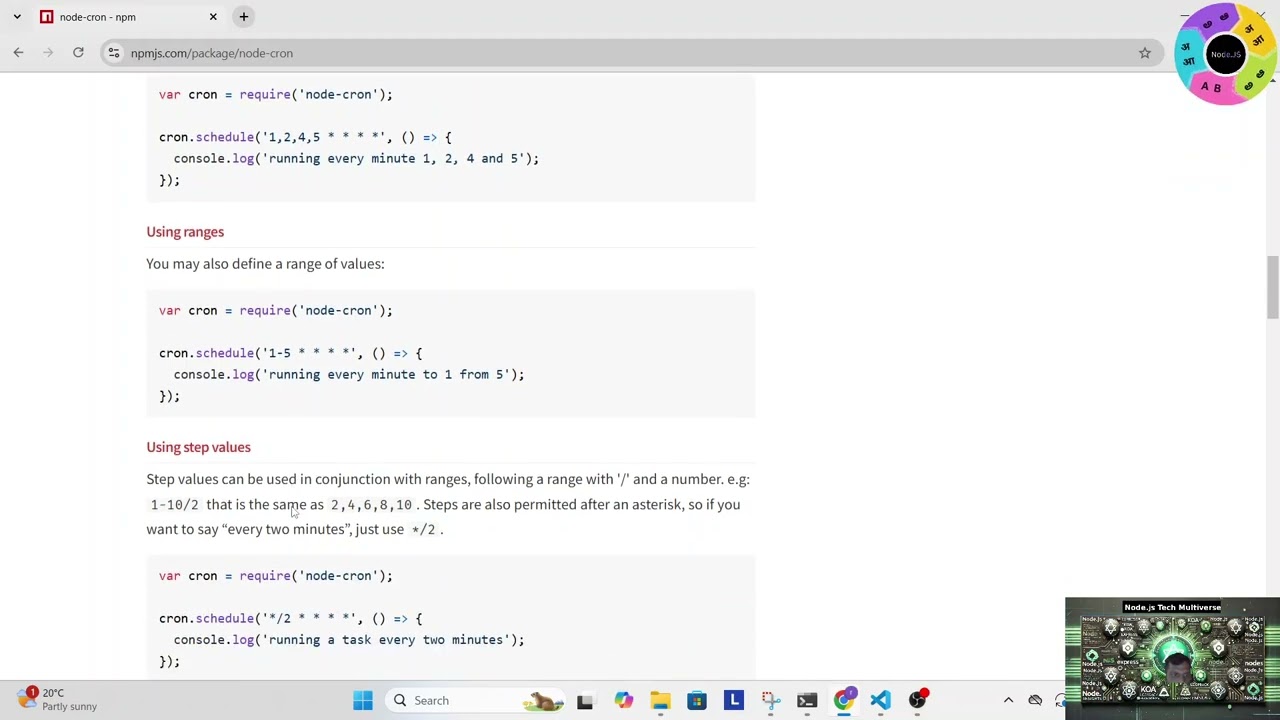Screen dimensions: 1280x720
Task: Click the code line cron.schedule('1-5 * * * *'
Action: (x=291, y=353)
